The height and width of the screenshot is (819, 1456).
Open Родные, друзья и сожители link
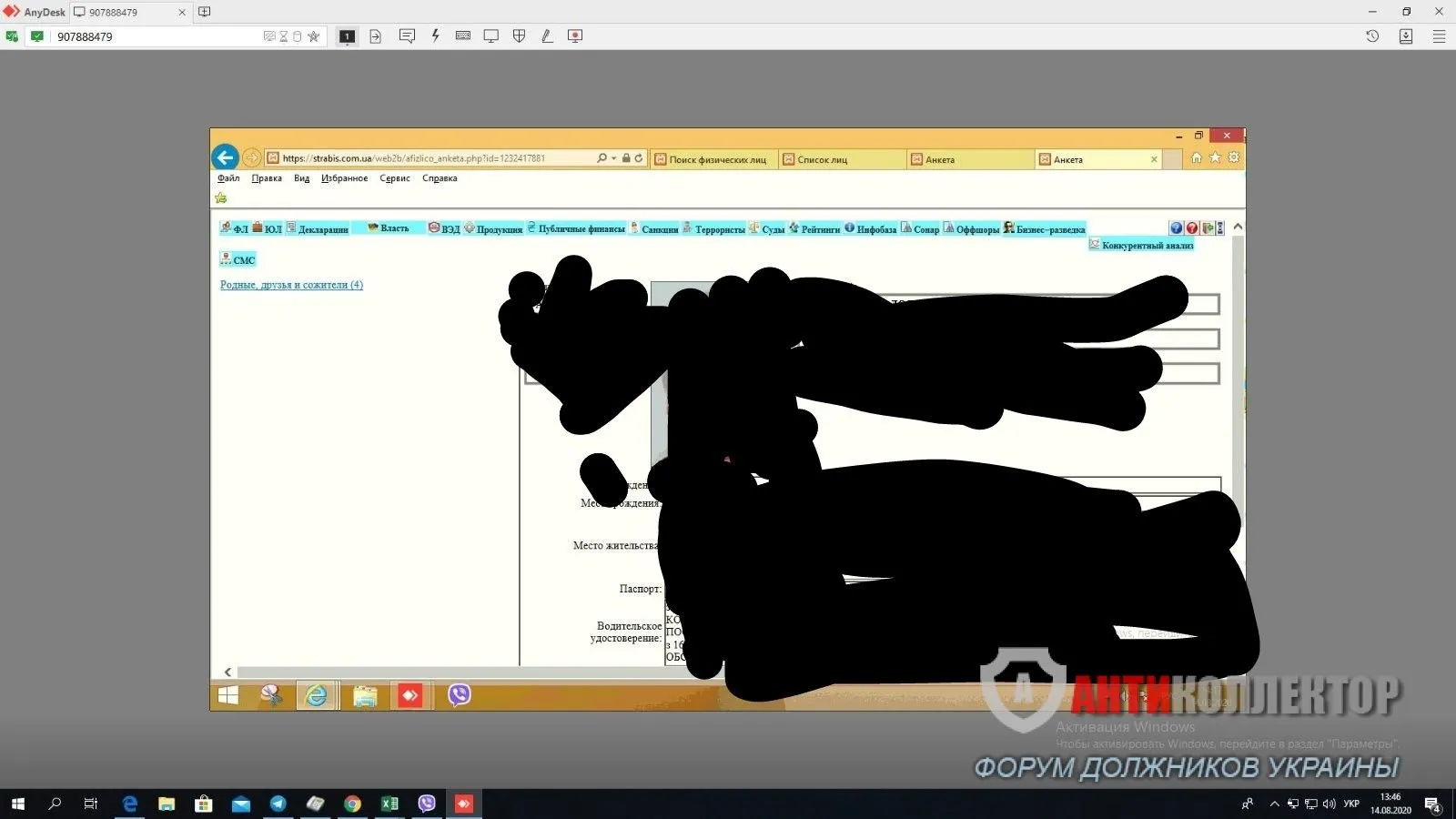point(291,285)
